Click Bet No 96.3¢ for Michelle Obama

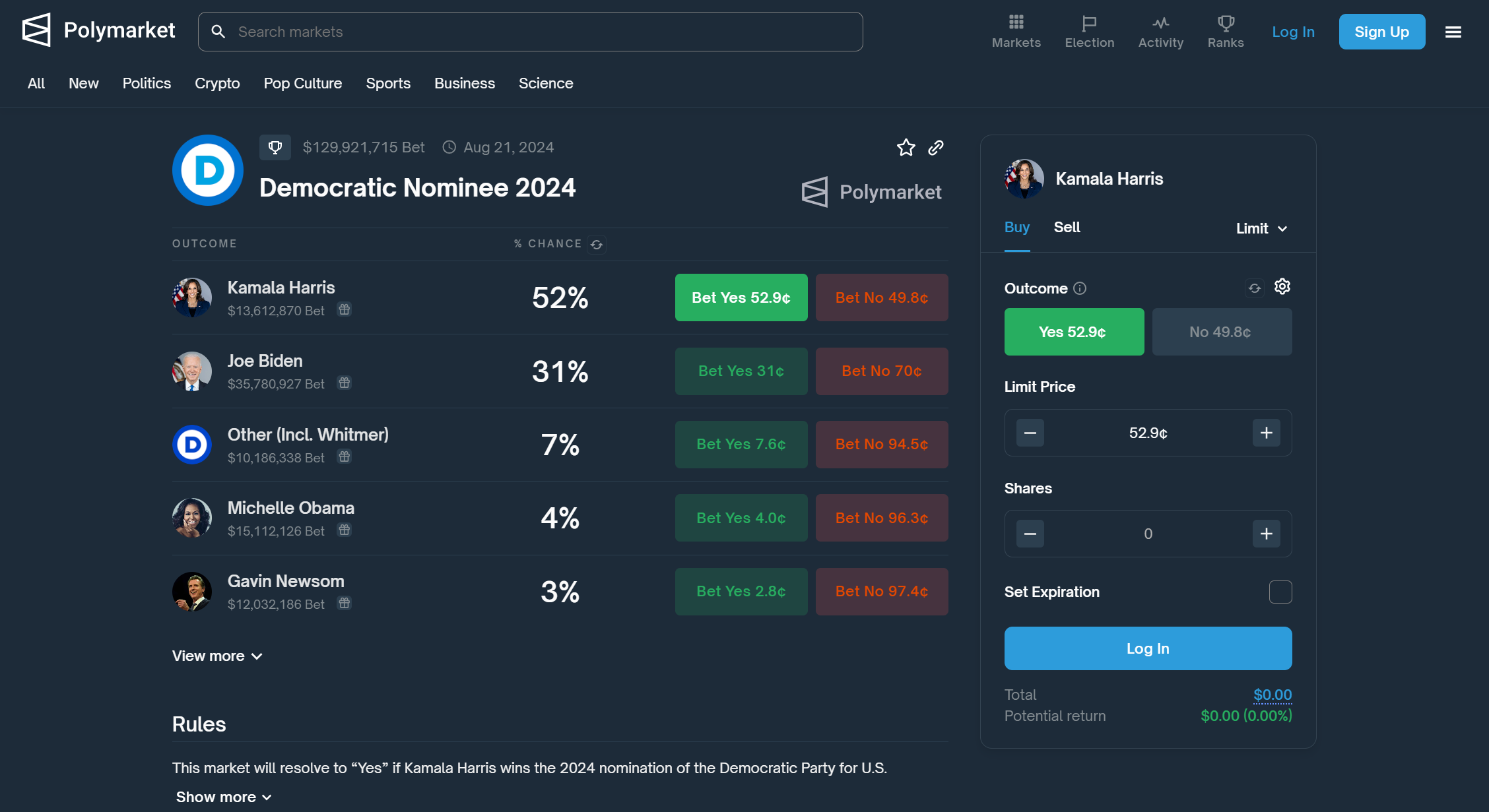tap(882, 518)
